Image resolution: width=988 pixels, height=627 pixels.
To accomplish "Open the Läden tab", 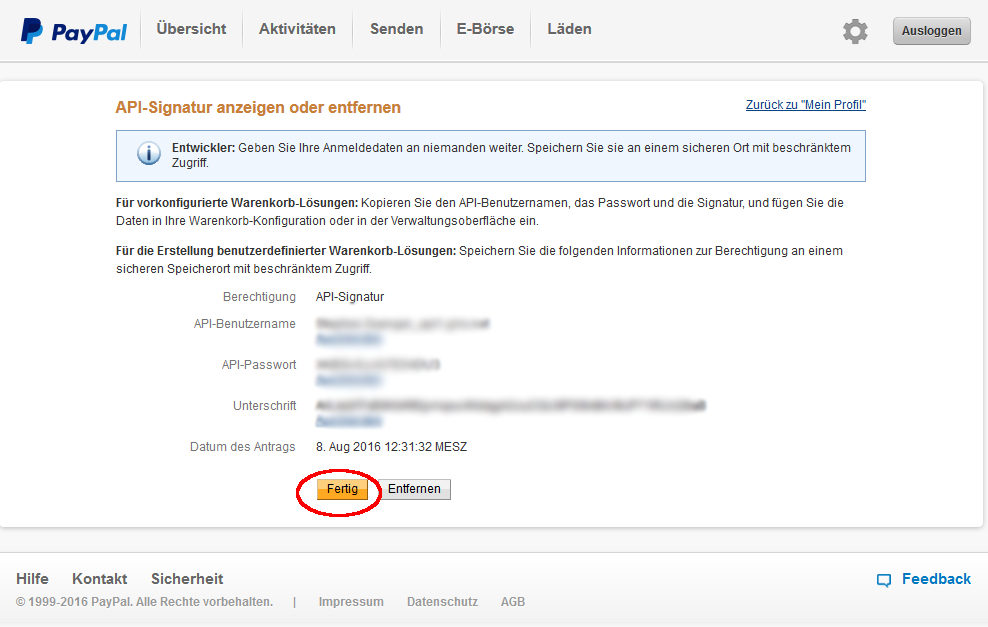I will pos(569,29).
